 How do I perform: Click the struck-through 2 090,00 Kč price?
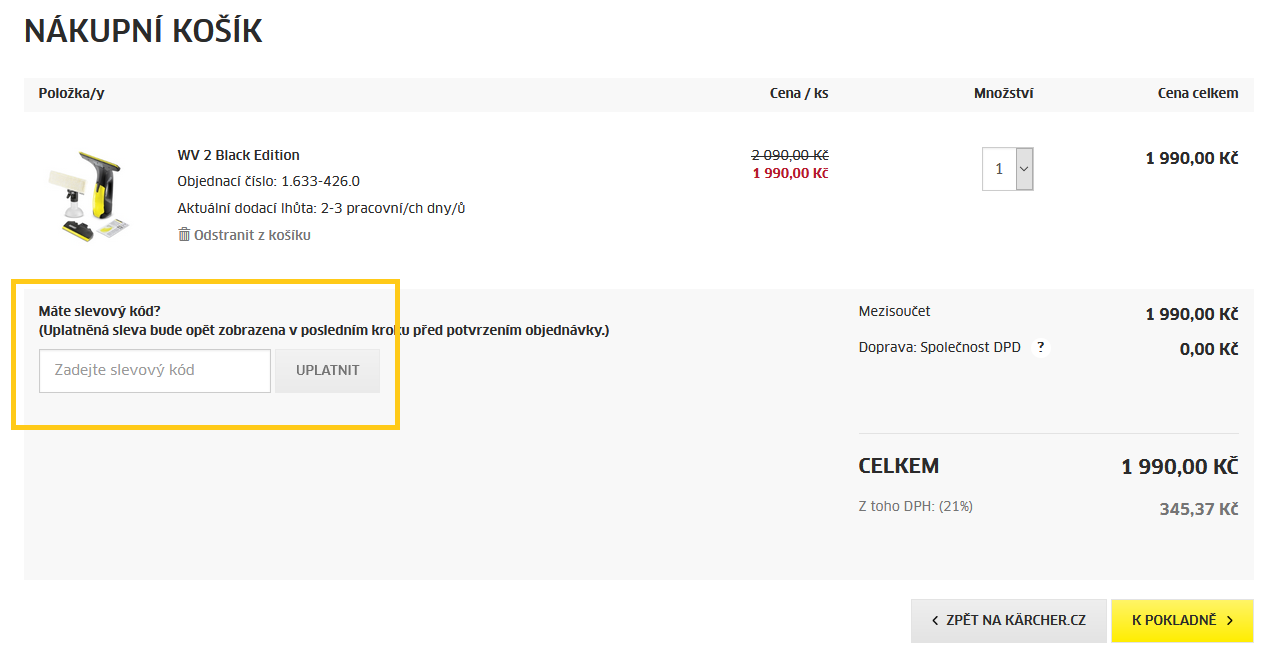point(790,155)
